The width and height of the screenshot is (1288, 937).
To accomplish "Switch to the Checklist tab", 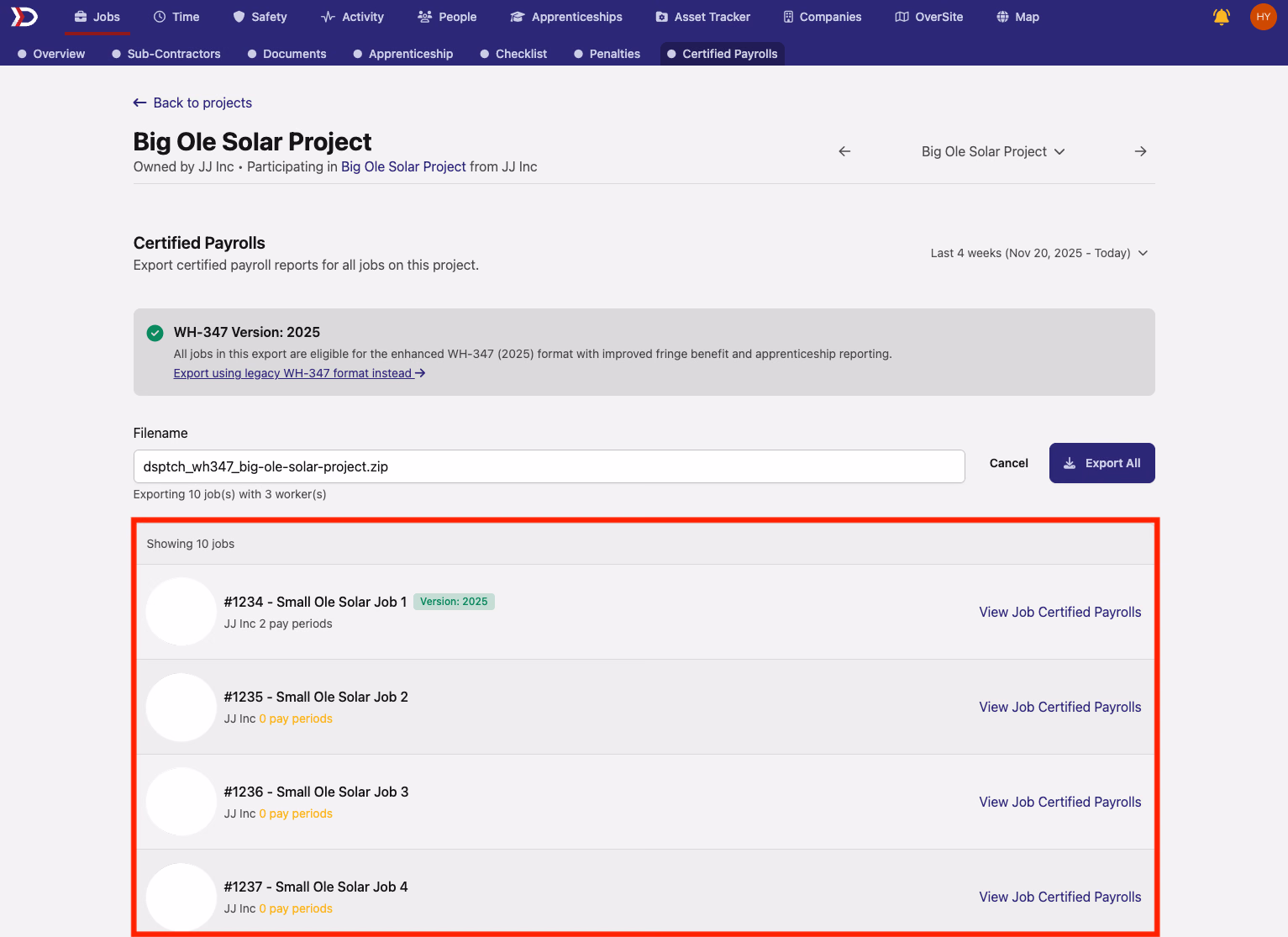I will pyautogui.click(x=513, y=54).
